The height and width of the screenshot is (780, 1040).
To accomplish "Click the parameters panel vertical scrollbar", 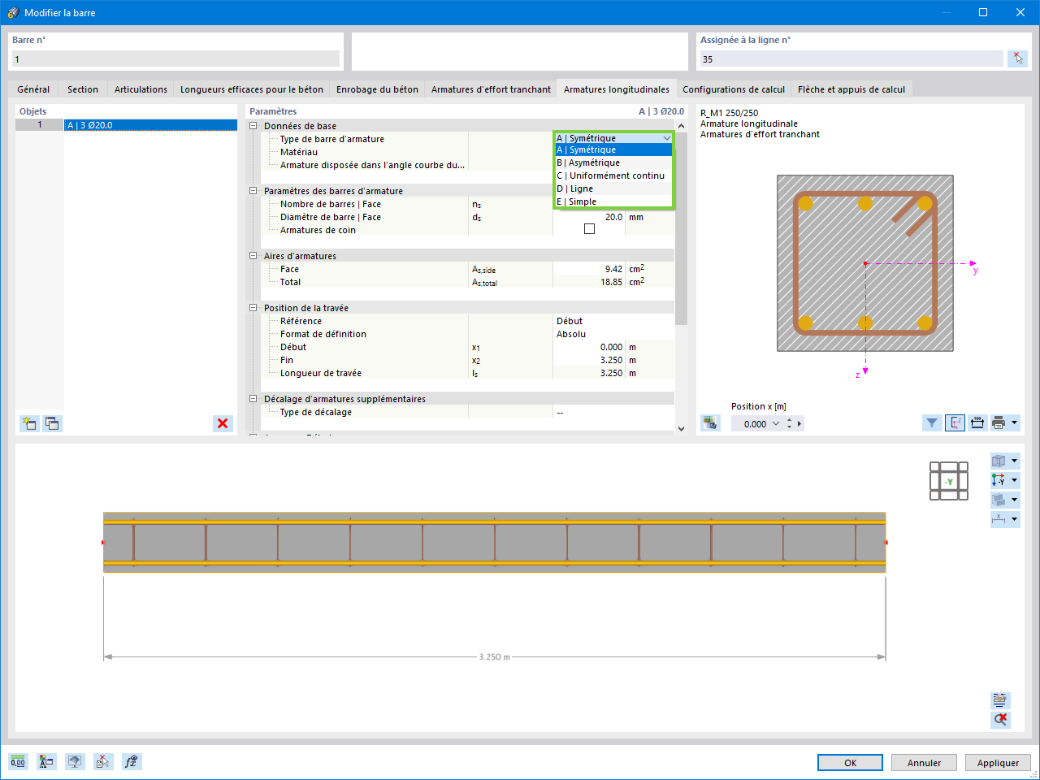I will (681, 277).
